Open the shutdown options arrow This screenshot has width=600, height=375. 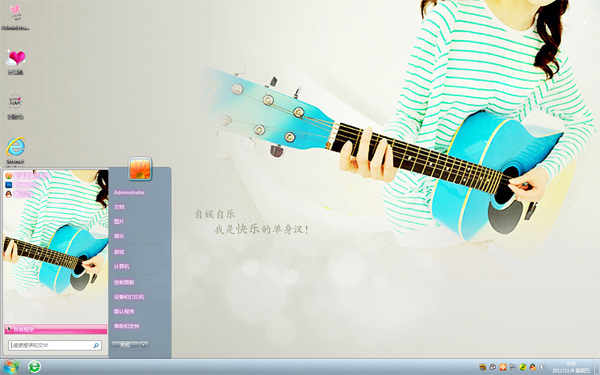point(144,345)
